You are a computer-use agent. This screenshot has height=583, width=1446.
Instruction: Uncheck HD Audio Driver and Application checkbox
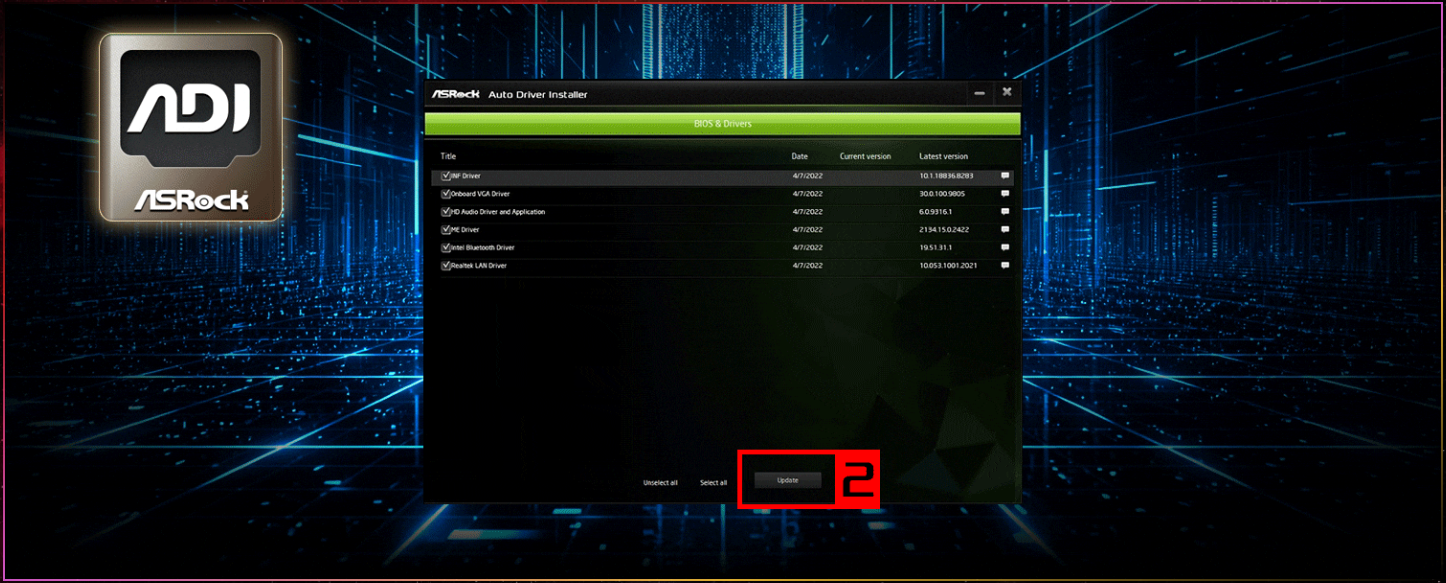point(446,212)
